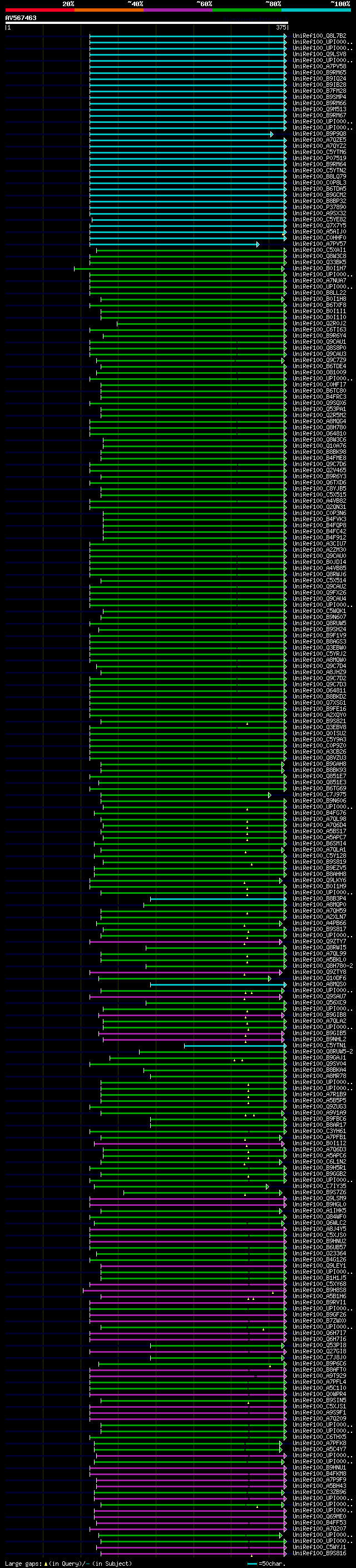356x1568 pixels.
Task: Select the UniRef100_B9GIB8 label
Action: (x=319, y=1015)
